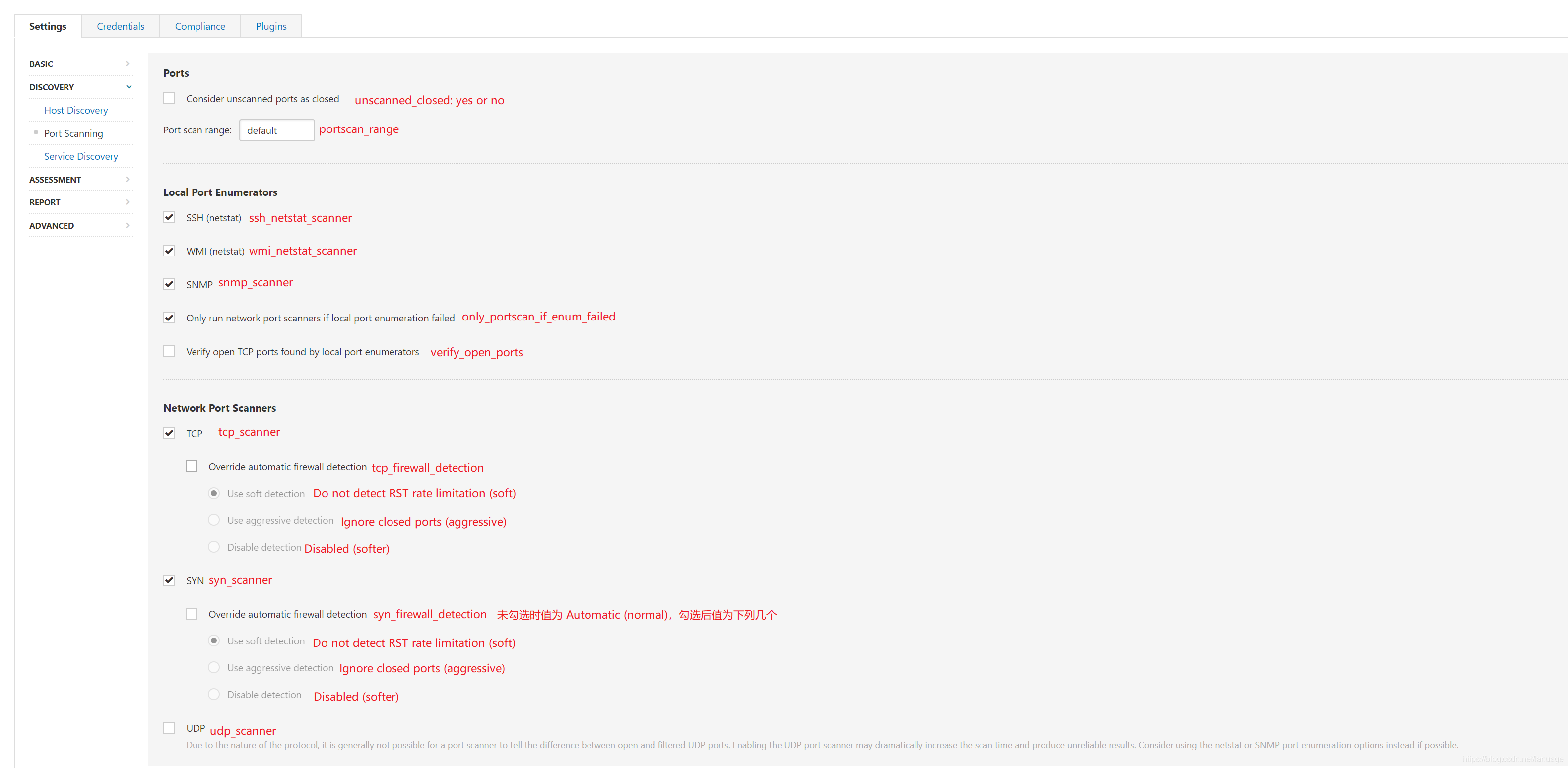Open the Plugins tab

tap(271, 26)
